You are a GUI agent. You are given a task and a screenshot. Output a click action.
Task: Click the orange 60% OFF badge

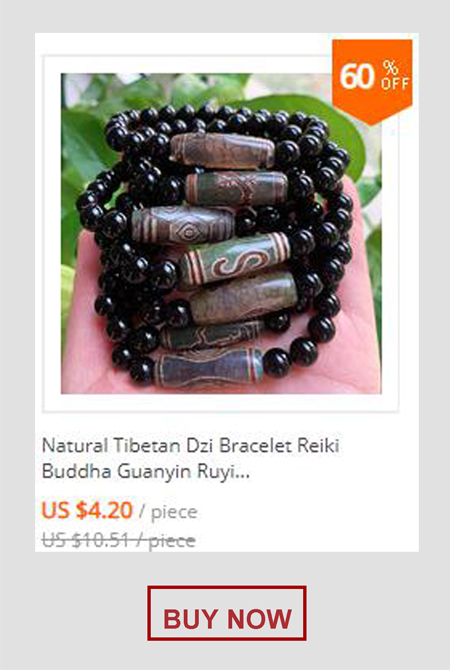coord(372,82)
